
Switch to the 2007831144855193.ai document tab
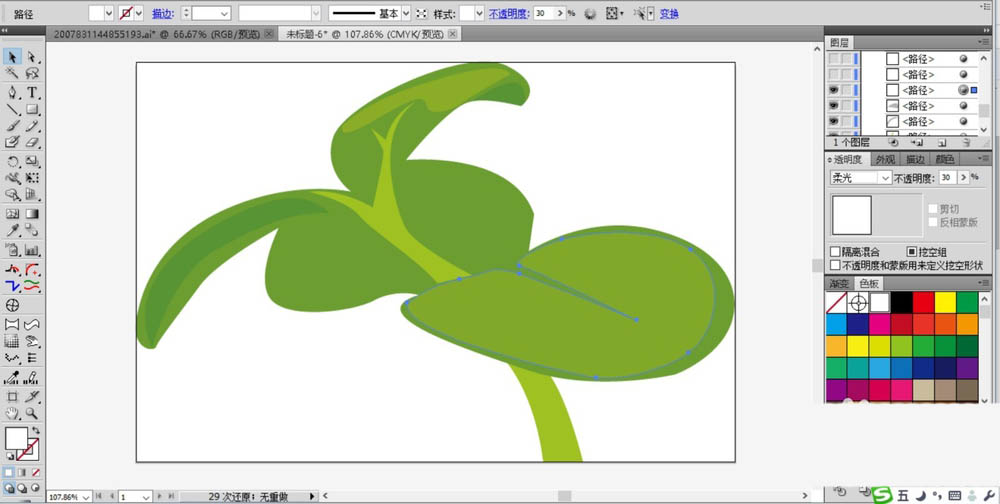click(157, 34)
